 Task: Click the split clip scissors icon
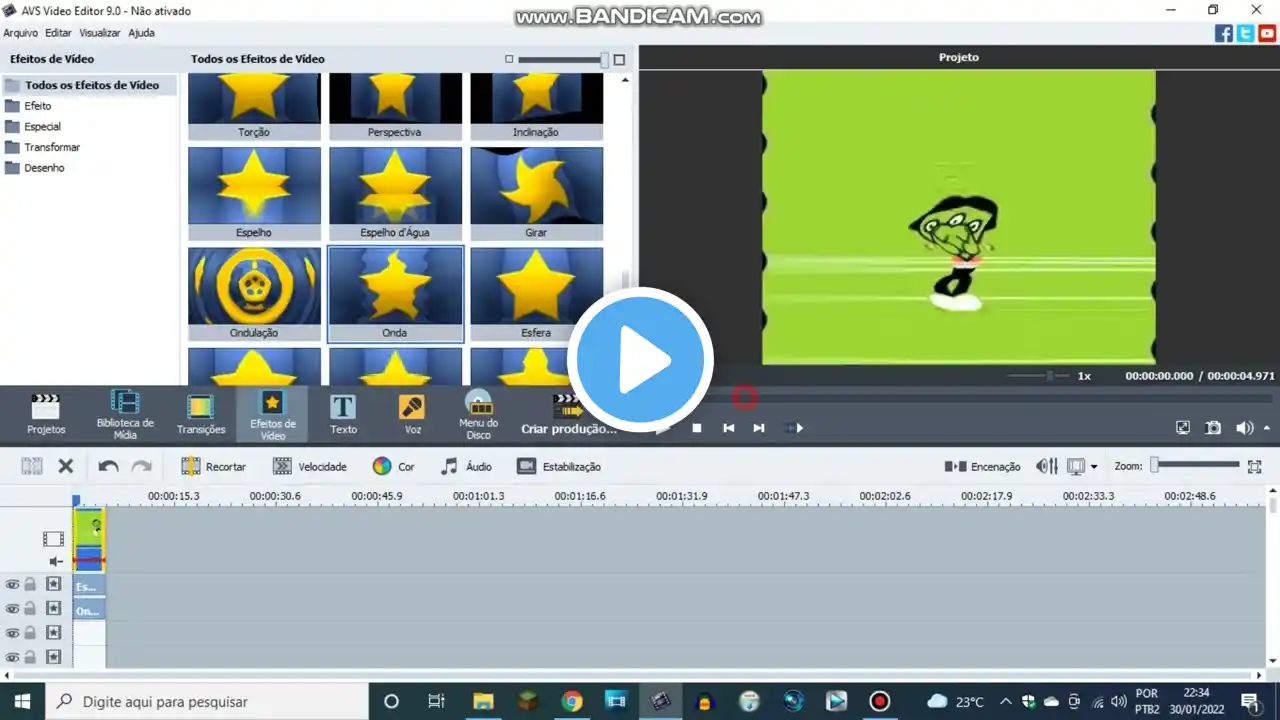32,466
